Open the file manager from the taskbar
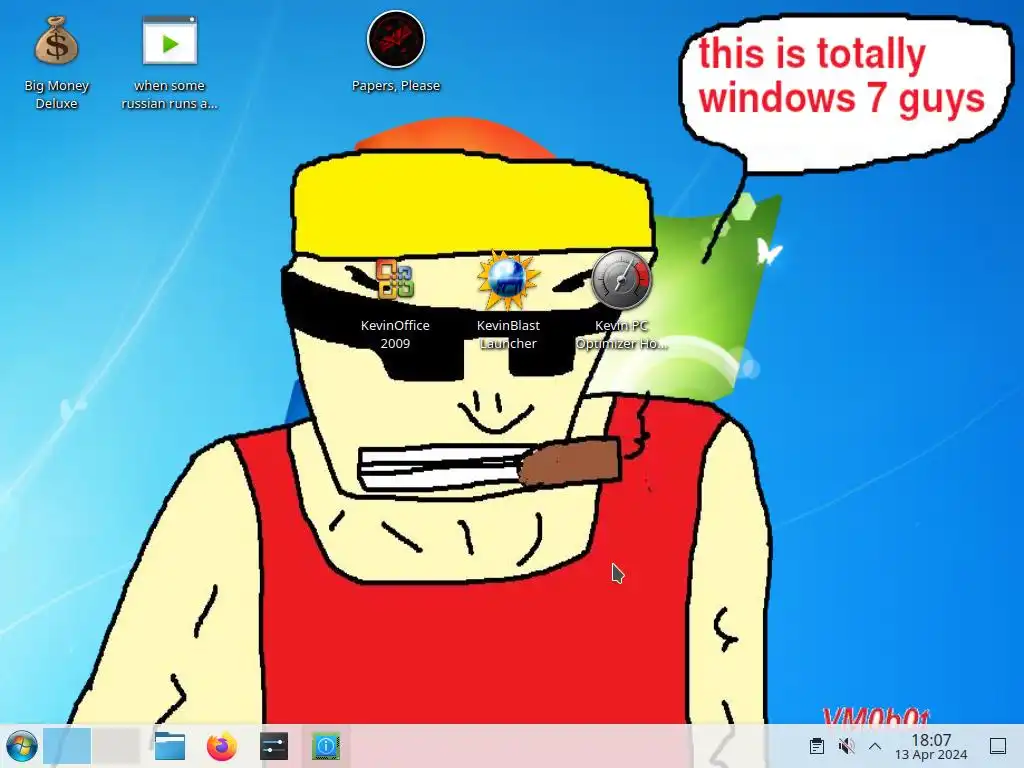Image resolution: width=1024 pixels, height=768 pixels. pos(170,746)
